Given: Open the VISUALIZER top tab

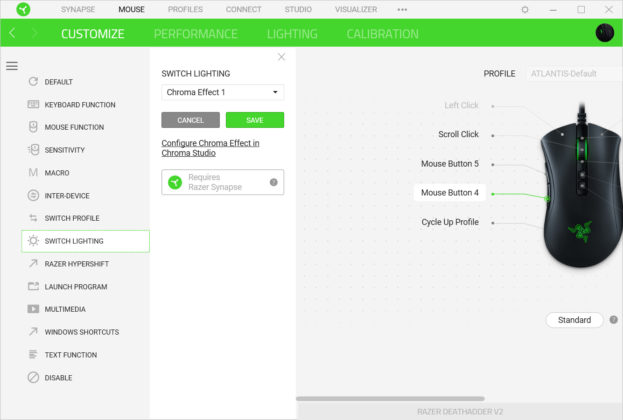Looking at the screenshot, I should [x=356, y=10].
